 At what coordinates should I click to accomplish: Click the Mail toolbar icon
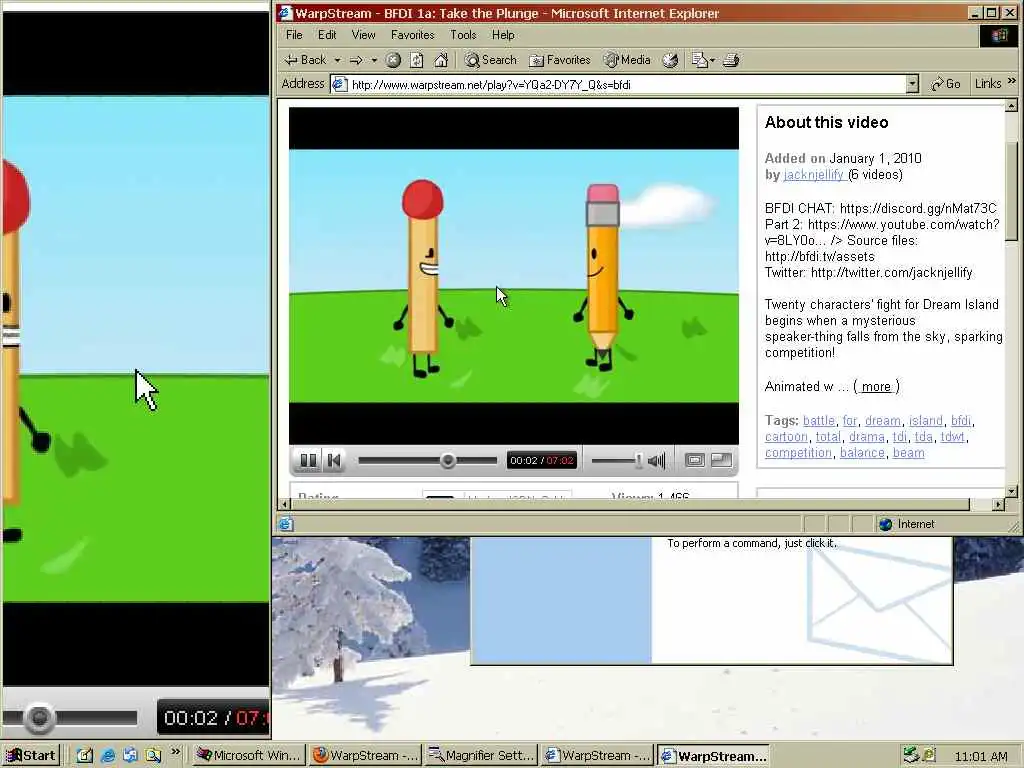pos(699,60)
